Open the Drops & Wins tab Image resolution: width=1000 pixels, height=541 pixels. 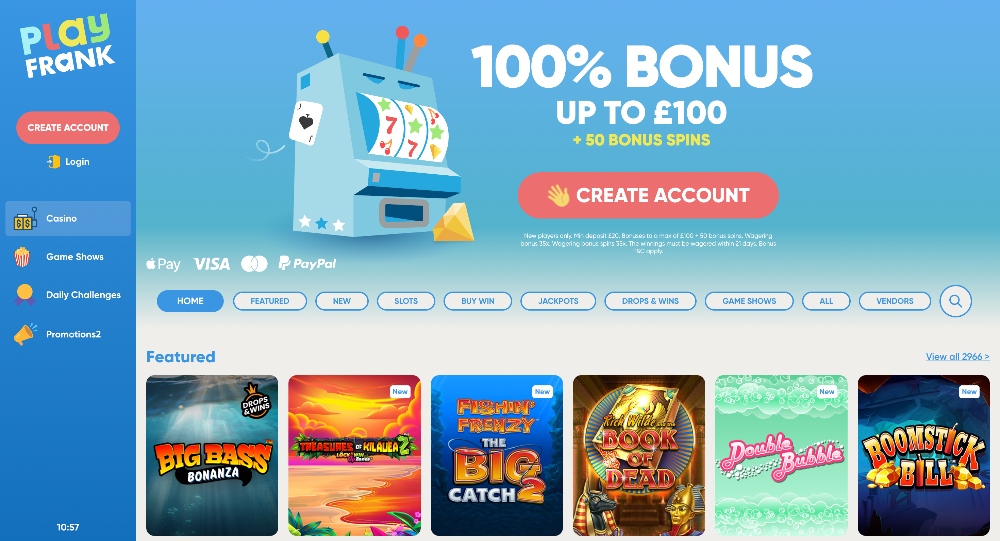(x=650, y=301)
